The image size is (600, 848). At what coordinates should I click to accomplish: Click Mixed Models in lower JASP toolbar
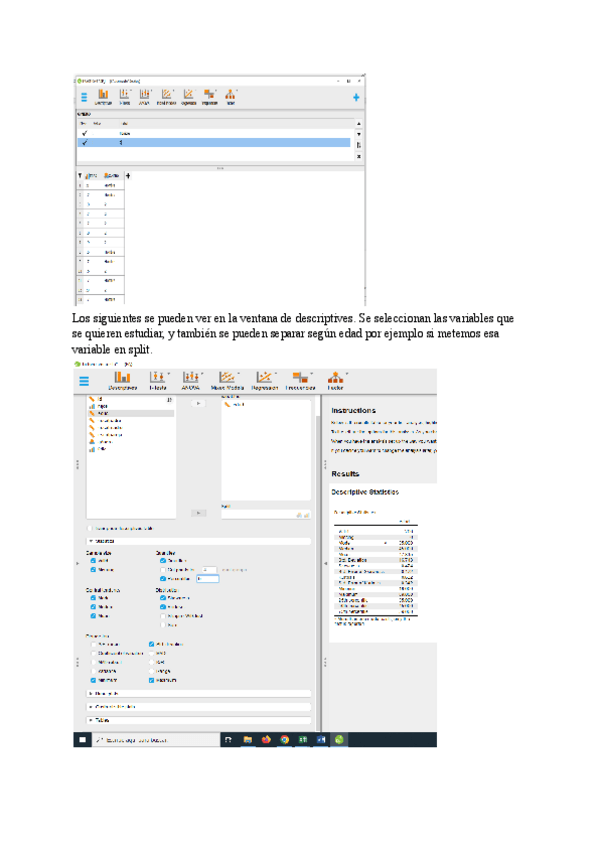coord(227,381)
